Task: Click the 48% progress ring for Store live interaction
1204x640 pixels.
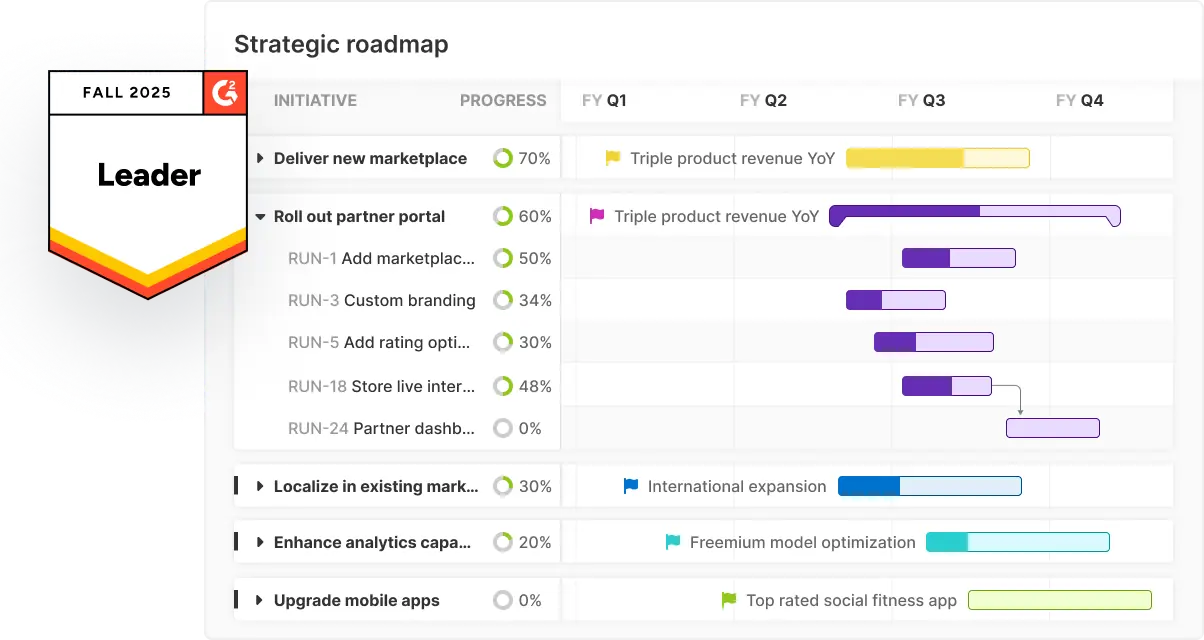Action: 504,386
